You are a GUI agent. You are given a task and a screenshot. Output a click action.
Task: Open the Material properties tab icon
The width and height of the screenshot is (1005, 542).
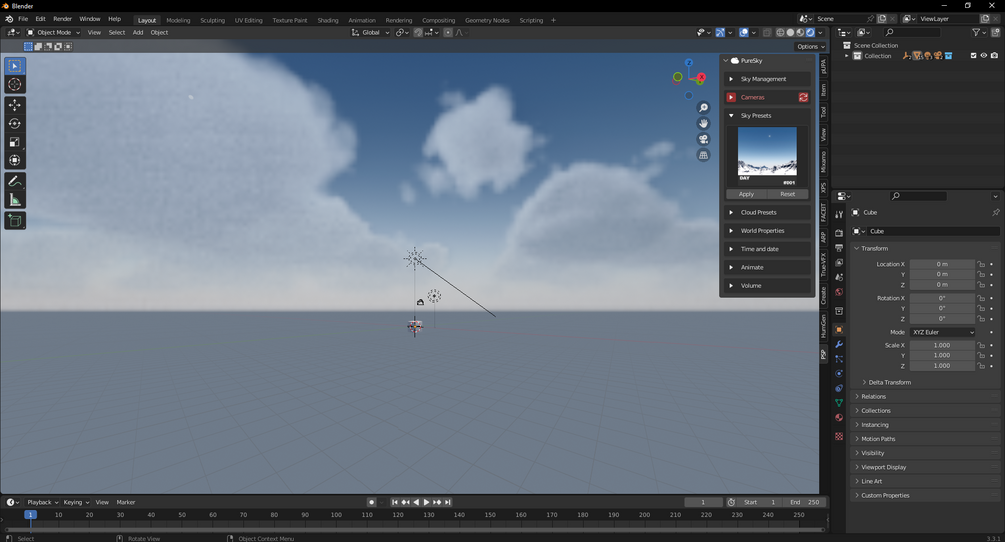838,418
